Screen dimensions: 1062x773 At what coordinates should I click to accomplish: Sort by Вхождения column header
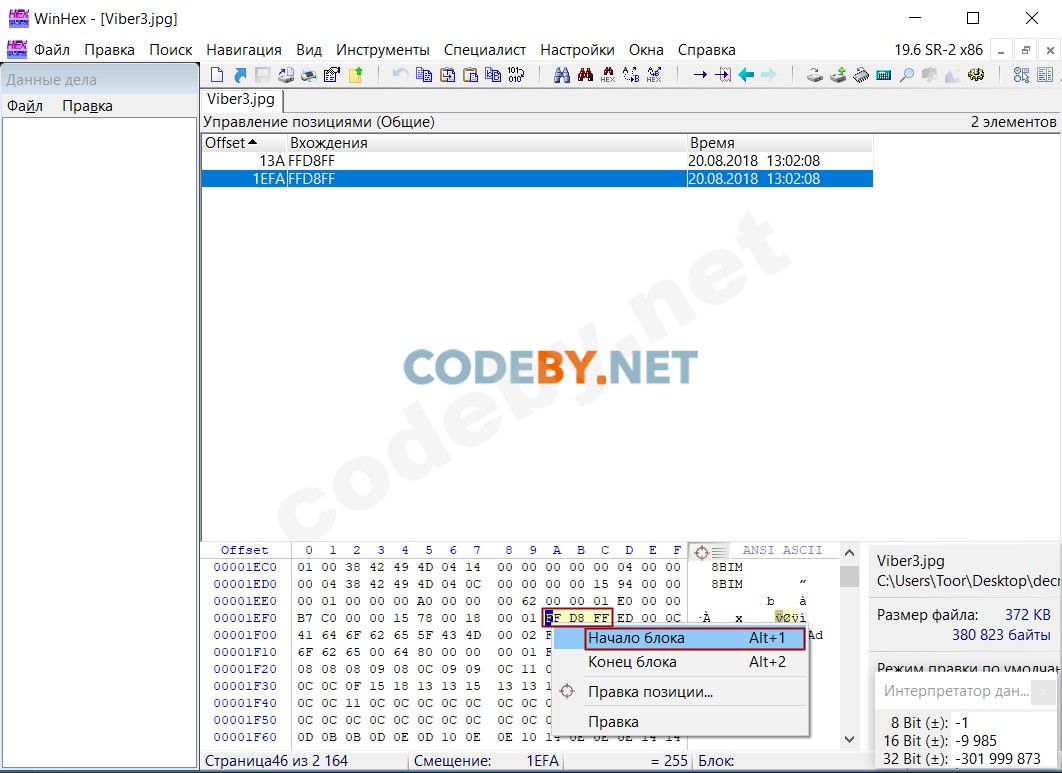[486, 143]
